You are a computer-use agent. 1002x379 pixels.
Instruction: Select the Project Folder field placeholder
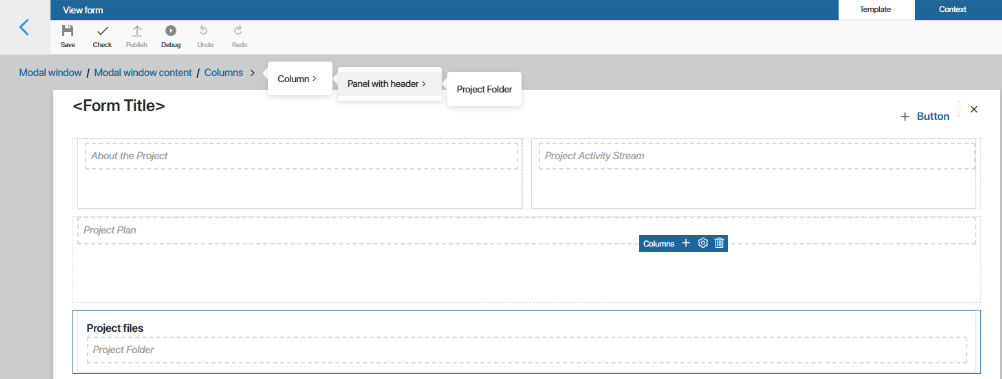pos(527,350)
